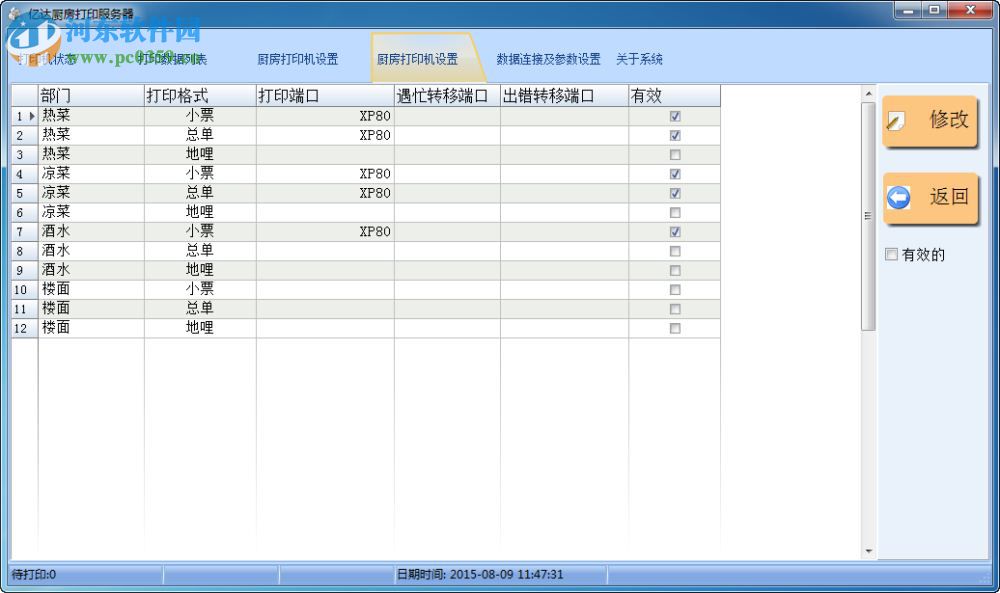Open the 打印数据列表 tab
The height and width of the screenshot is (593, 1000).
click(x=170, y=58)
